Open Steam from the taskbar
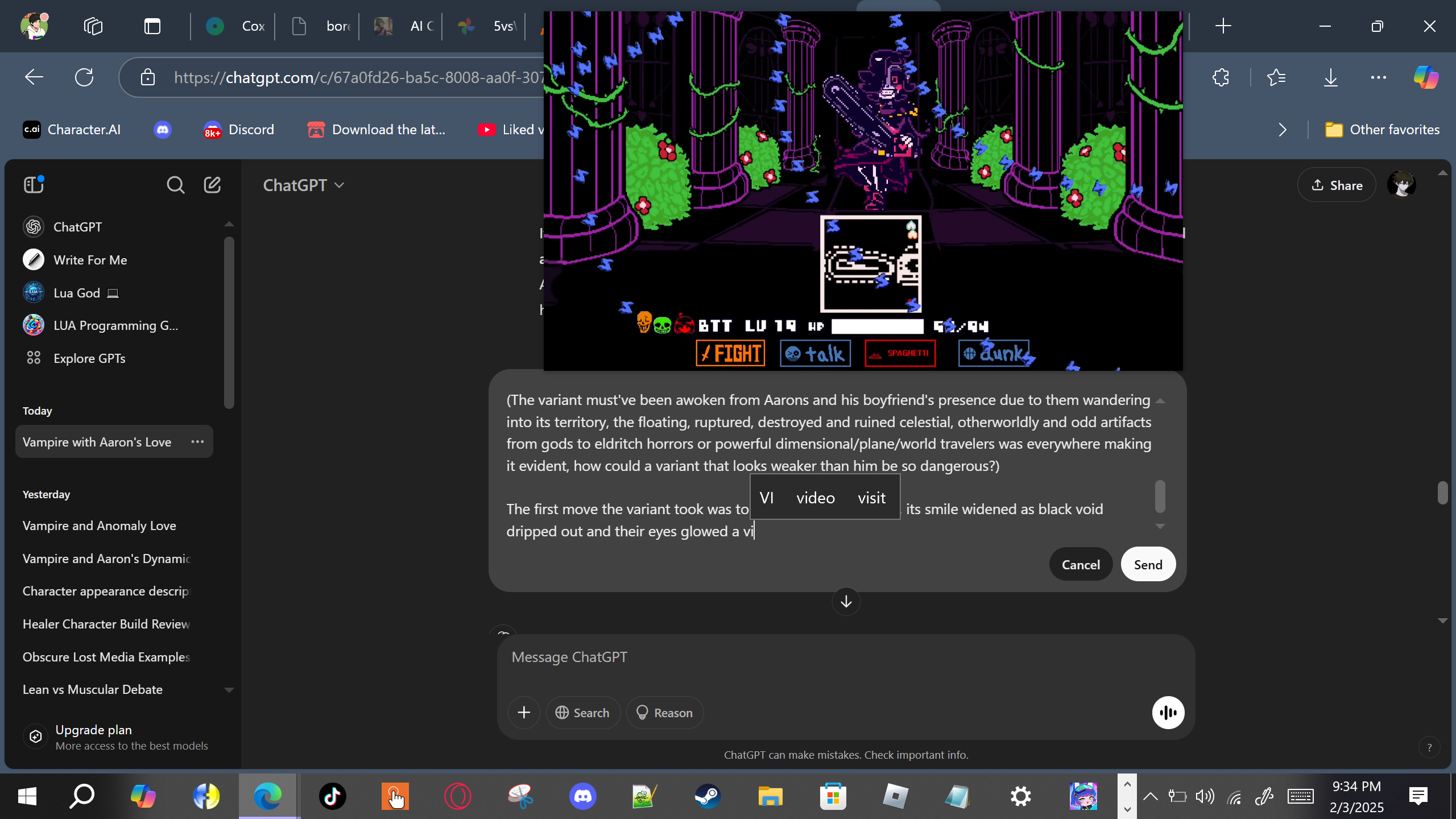 tap(708, 796)
